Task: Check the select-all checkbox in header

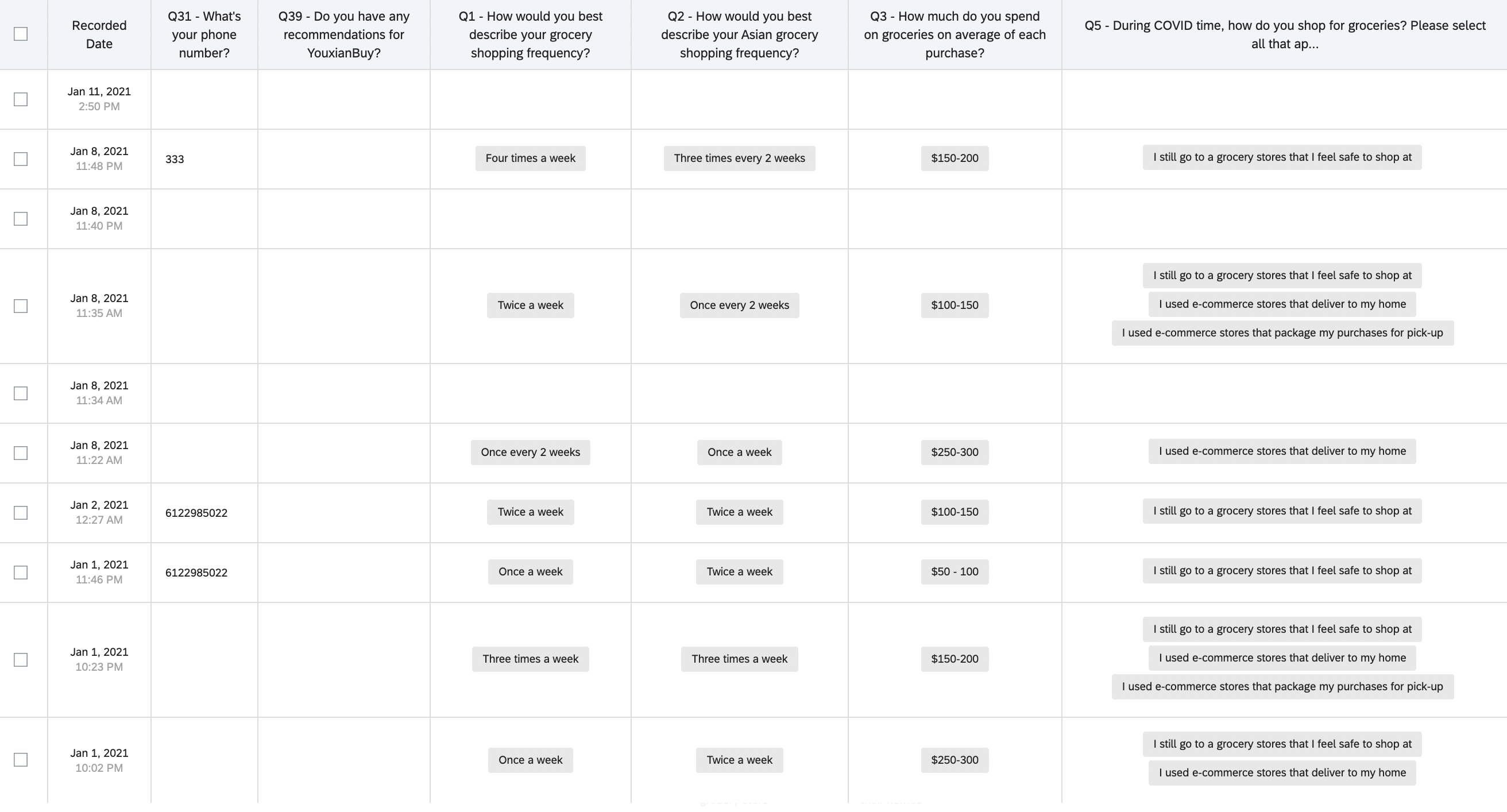Action: pyautogui.click(x=21, y=34)
